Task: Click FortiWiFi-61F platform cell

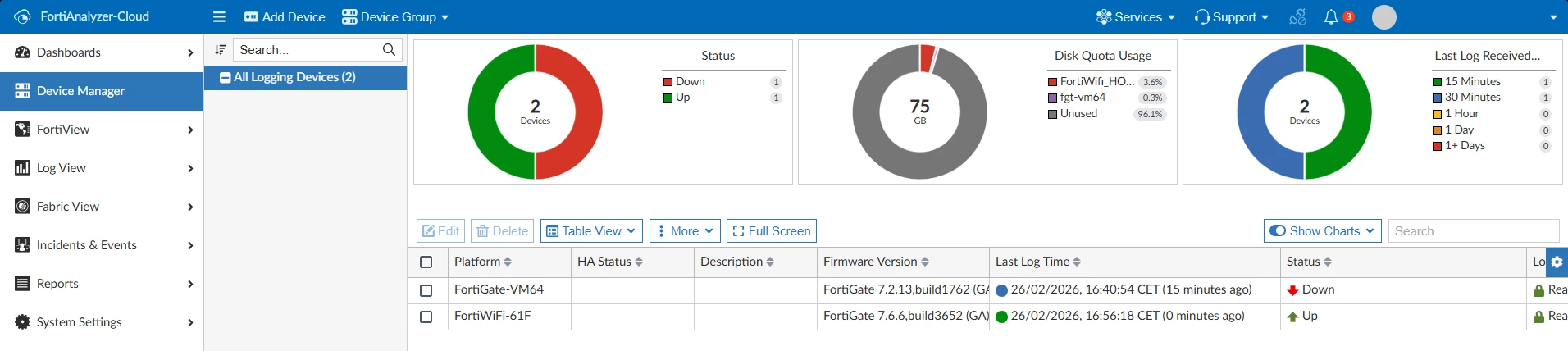Action: click(509, 317)
